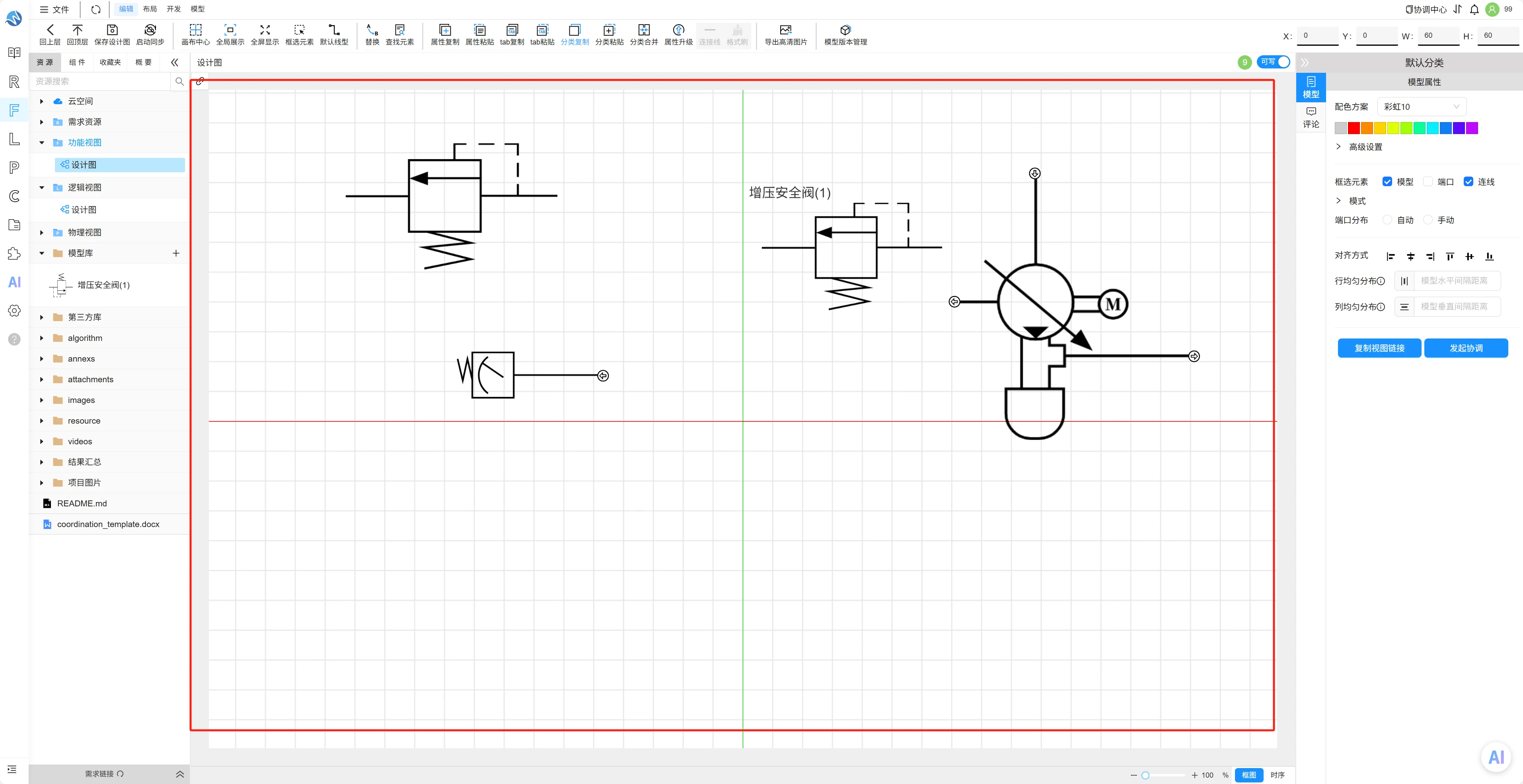Image resolution: width=1523 pixels, height=784 pixels.
Task: Click the 属性复制 property copy icon
Action: pos(444,29)
